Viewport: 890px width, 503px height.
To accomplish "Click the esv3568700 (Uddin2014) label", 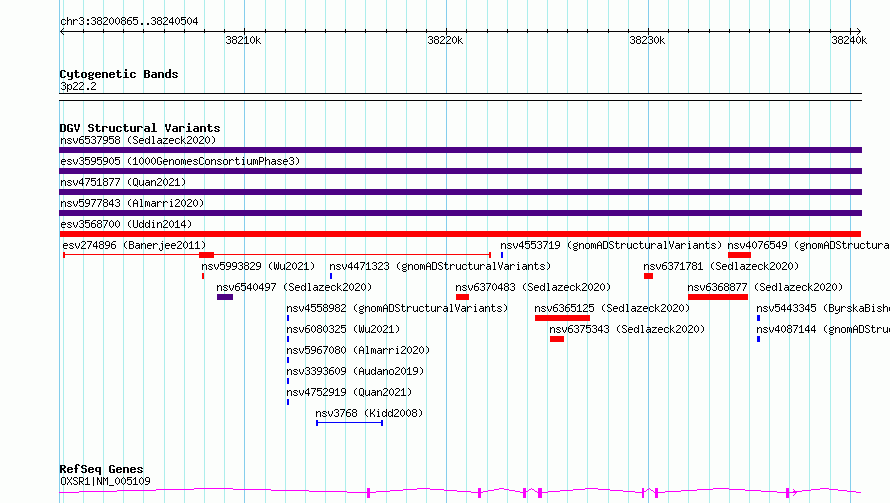I will 126,224.
